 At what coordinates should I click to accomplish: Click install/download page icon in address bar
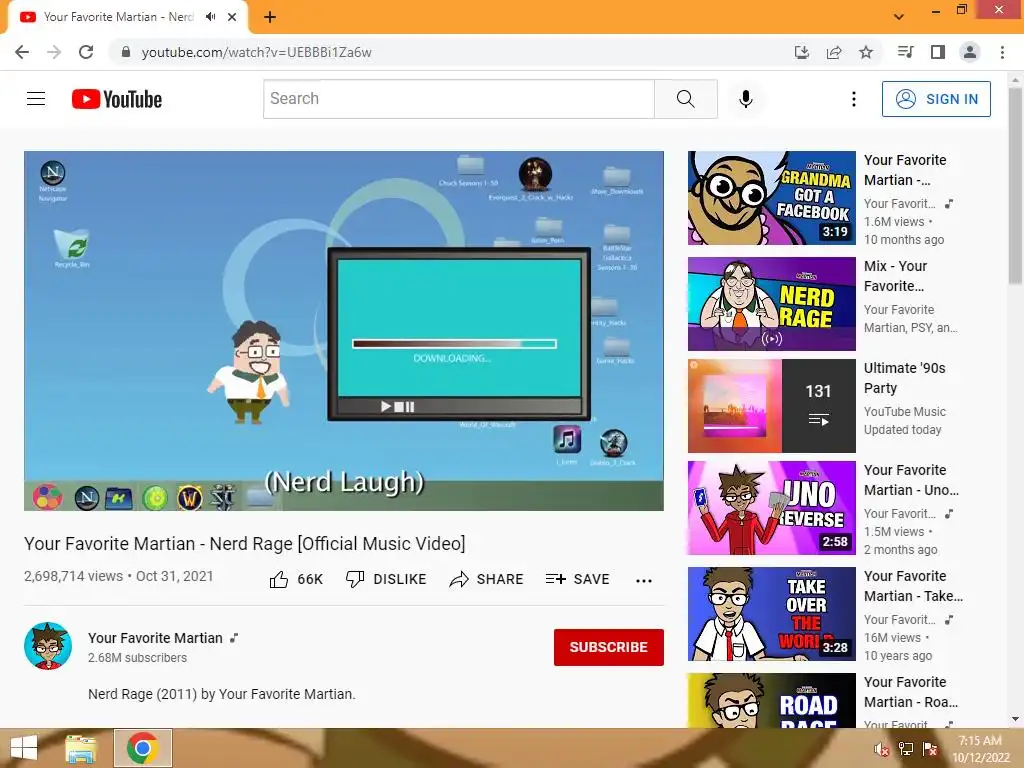[x=801, y=52]
